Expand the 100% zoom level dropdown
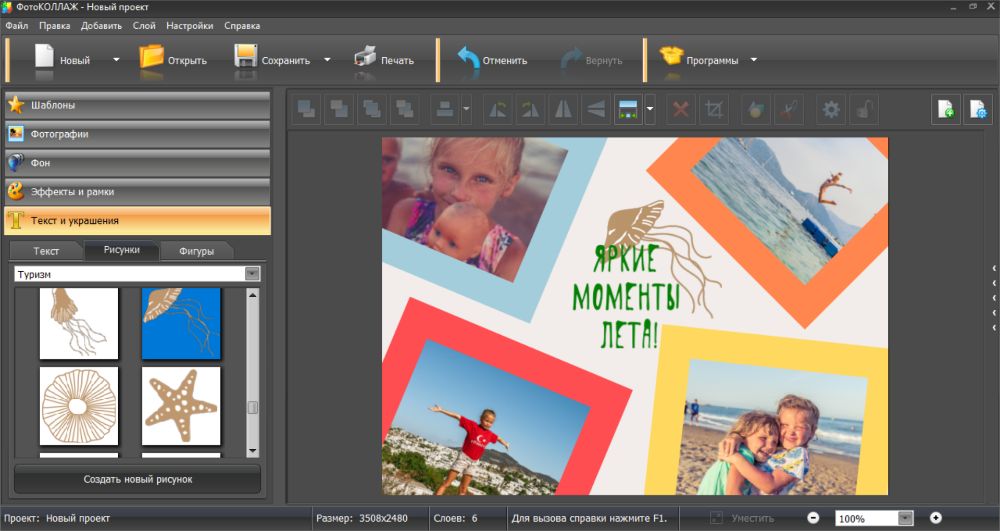Screen dimensions: 1000x531 click(905, 519)
